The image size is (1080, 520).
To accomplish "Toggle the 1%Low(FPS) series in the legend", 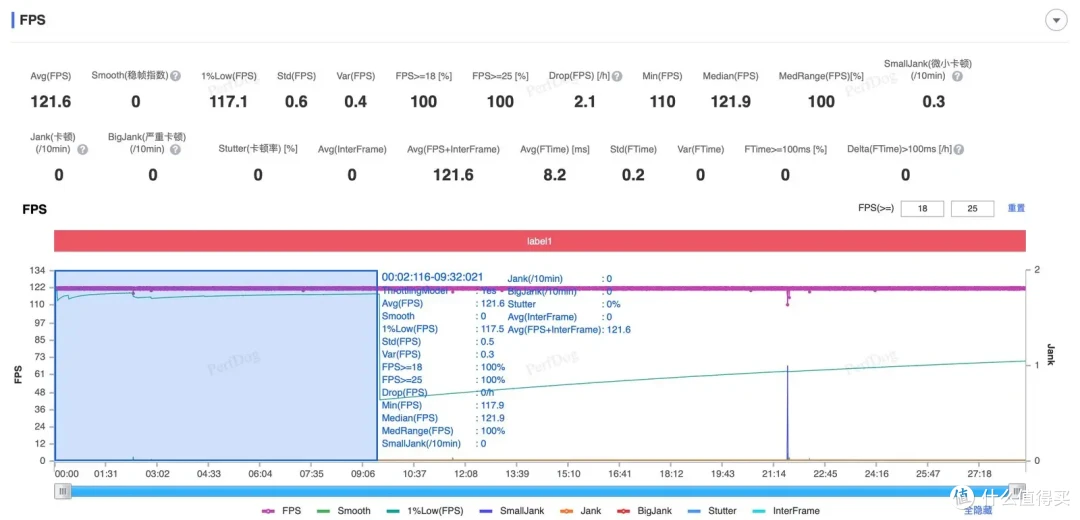I will (424, 511).
